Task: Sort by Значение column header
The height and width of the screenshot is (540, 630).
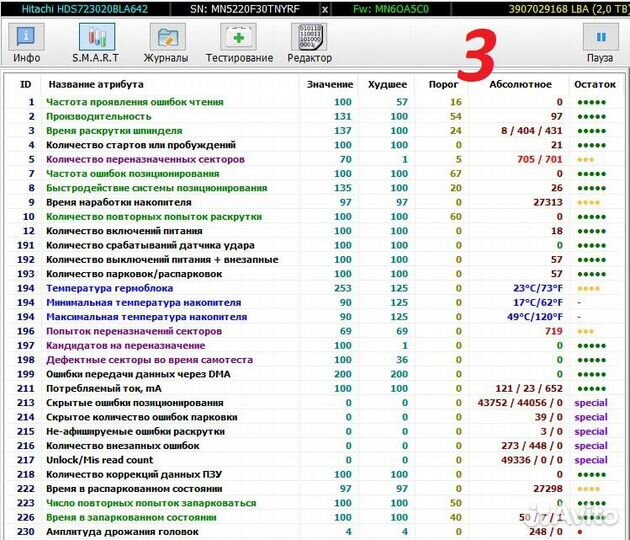Action: [x=329, y=84]
